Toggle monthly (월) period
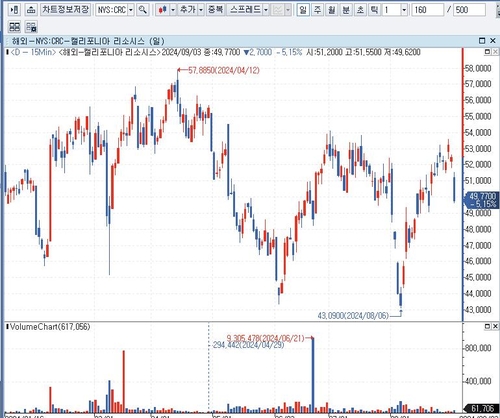 (x=332, y=10)
